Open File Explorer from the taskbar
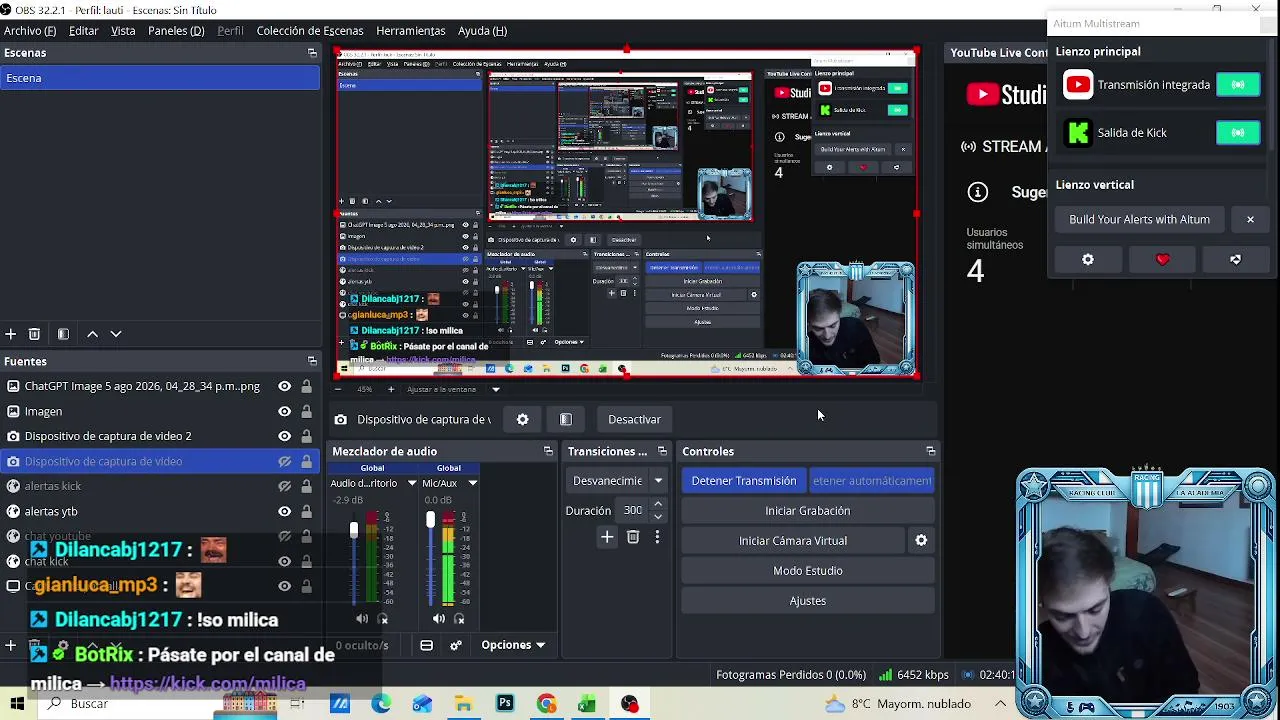Screen dimensions: 1280x720 463,704
